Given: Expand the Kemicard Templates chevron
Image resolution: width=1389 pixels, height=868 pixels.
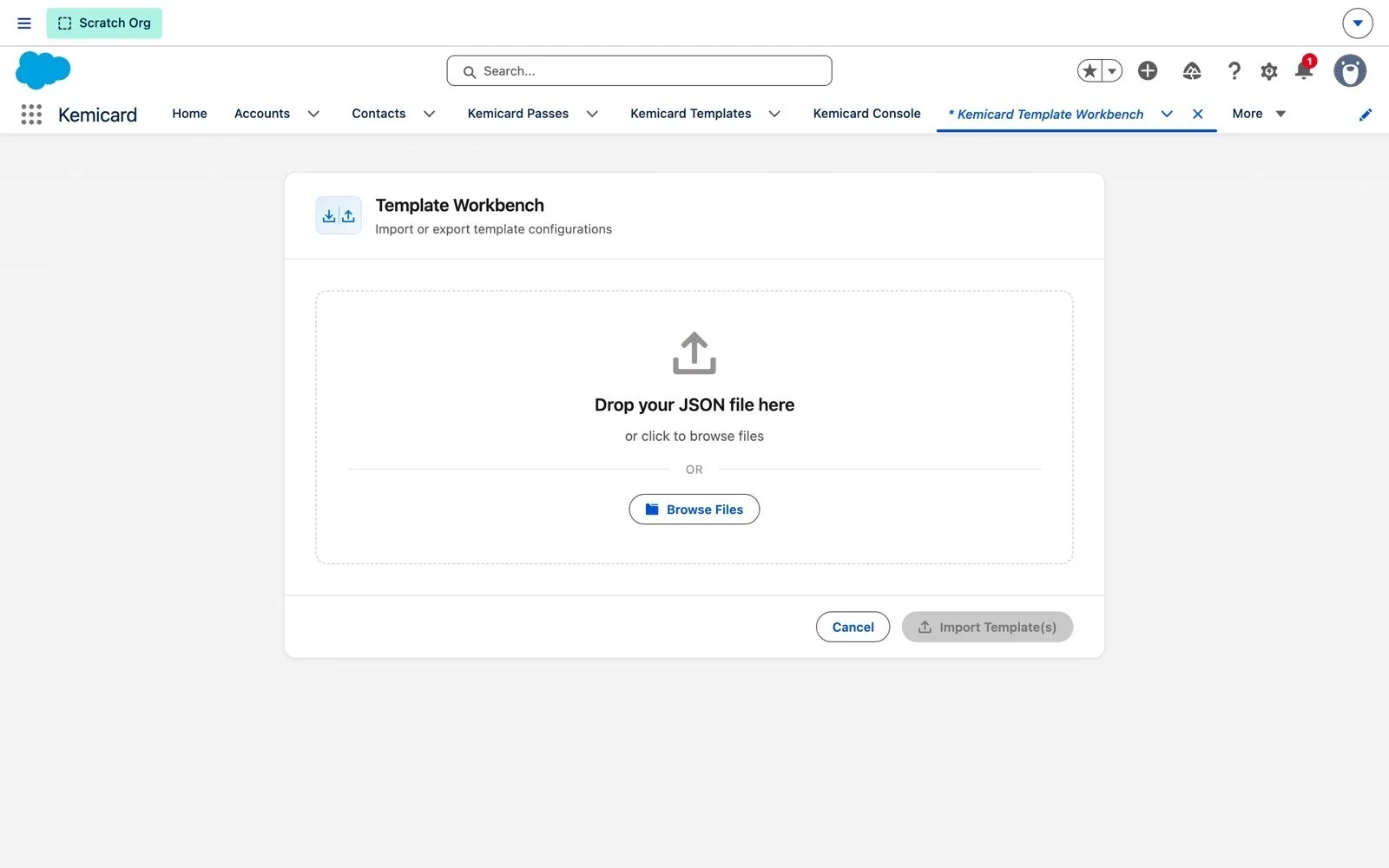Looking at the screenshot, I should tap(774, 114).
